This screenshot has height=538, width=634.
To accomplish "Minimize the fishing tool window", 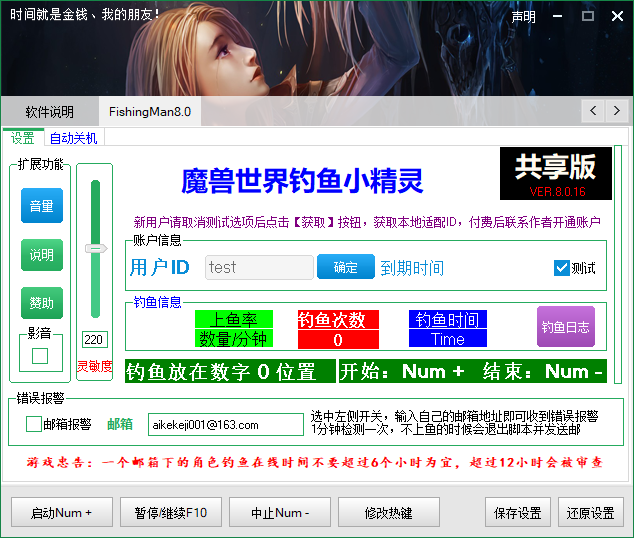I will [x=558, y=16].
